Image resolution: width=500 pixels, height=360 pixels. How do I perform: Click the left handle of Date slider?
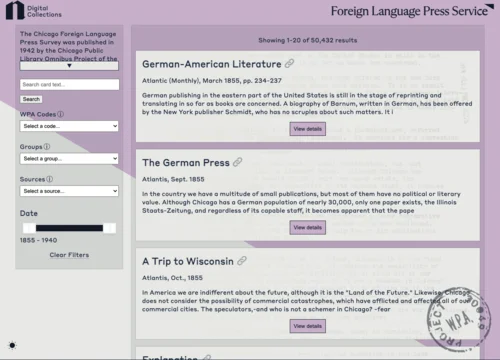[29, 228]
